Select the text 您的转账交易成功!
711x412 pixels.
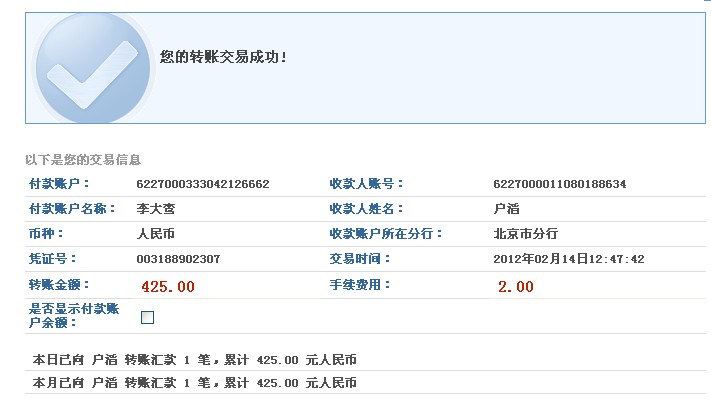coord(223,57)
